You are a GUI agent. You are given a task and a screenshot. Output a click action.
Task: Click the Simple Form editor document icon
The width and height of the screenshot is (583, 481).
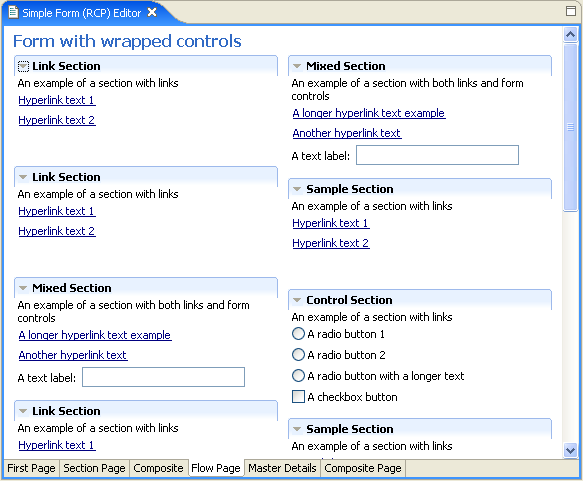(13, 12)
